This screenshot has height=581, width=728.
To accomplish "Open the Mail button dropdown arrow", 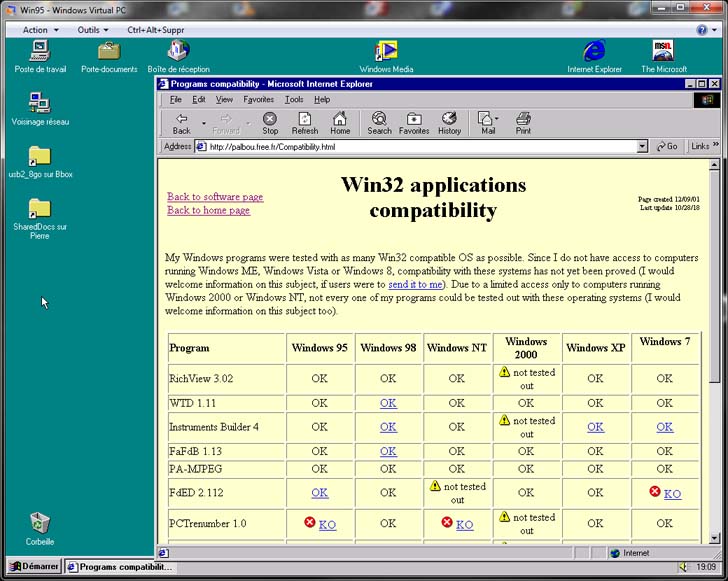I will tap(496, 118).
